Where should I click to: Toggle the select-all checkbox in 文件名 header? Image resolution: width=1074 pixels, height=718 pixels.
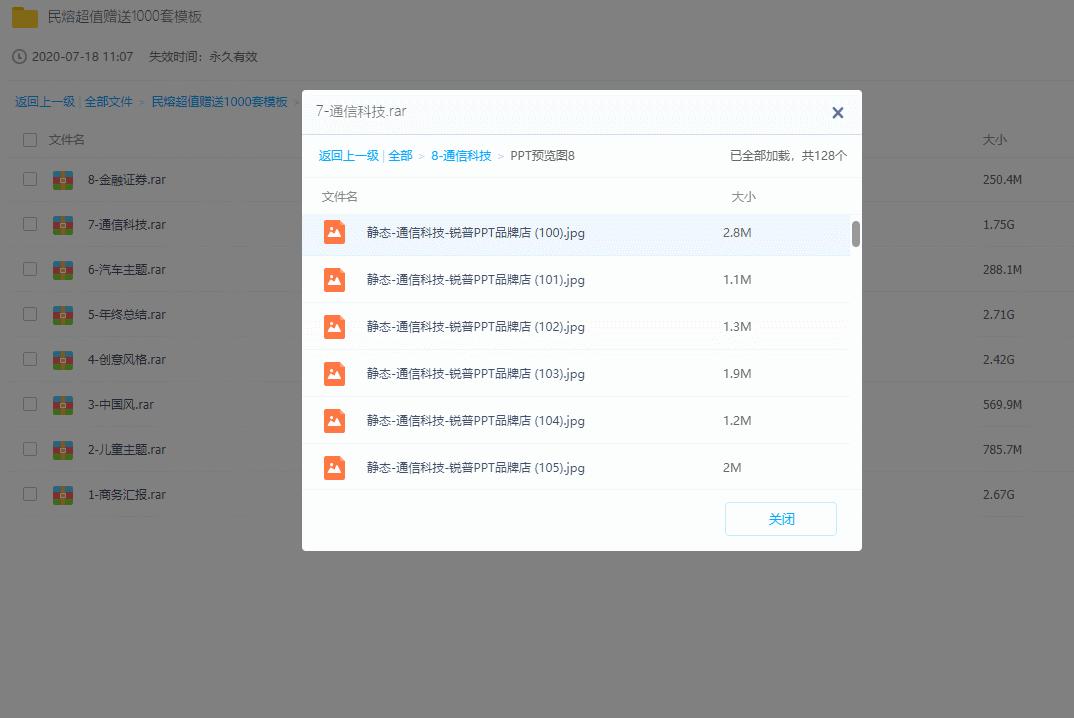click(x=29, y=140)
